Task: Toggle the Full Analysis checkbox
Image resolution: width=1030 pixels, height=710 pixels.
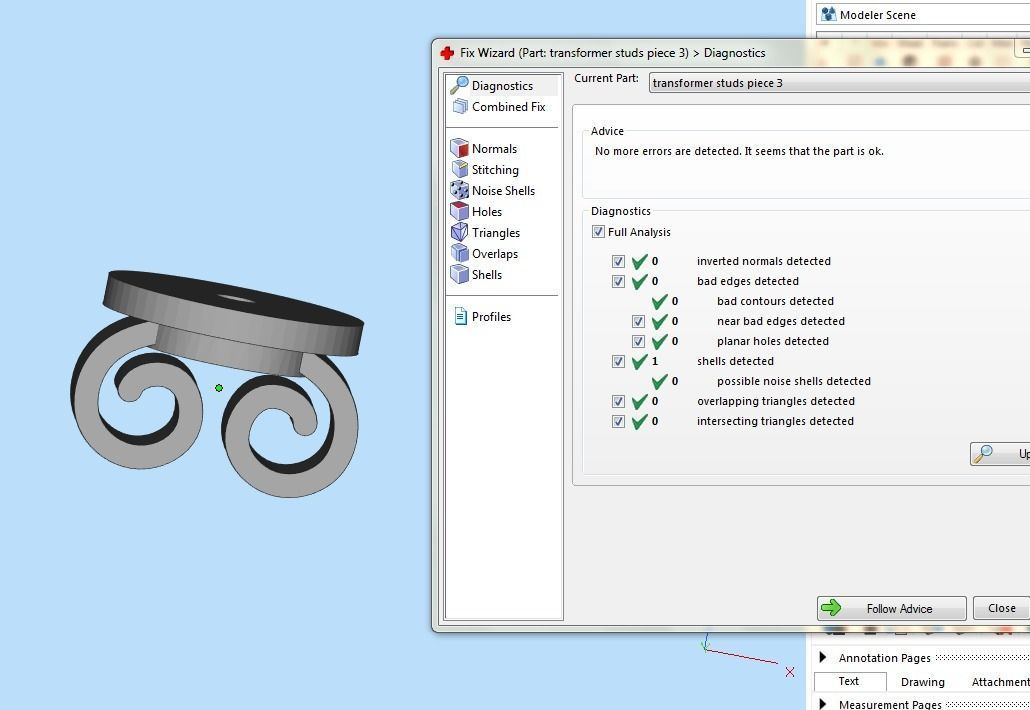Action: pyautogui.click(x=598, y=232)
